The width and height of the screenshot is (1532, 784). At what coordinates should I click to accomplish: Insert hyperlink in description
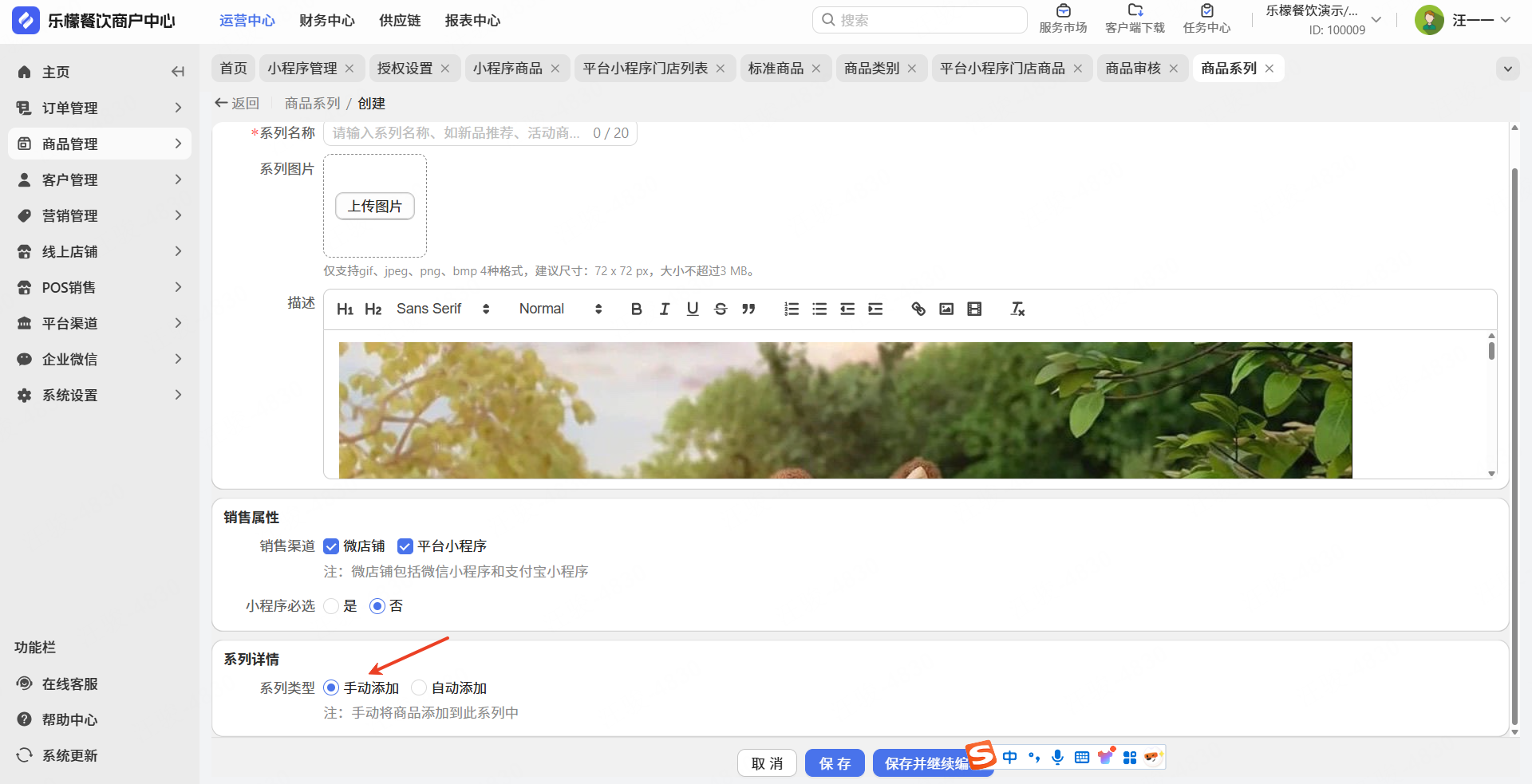918,309
